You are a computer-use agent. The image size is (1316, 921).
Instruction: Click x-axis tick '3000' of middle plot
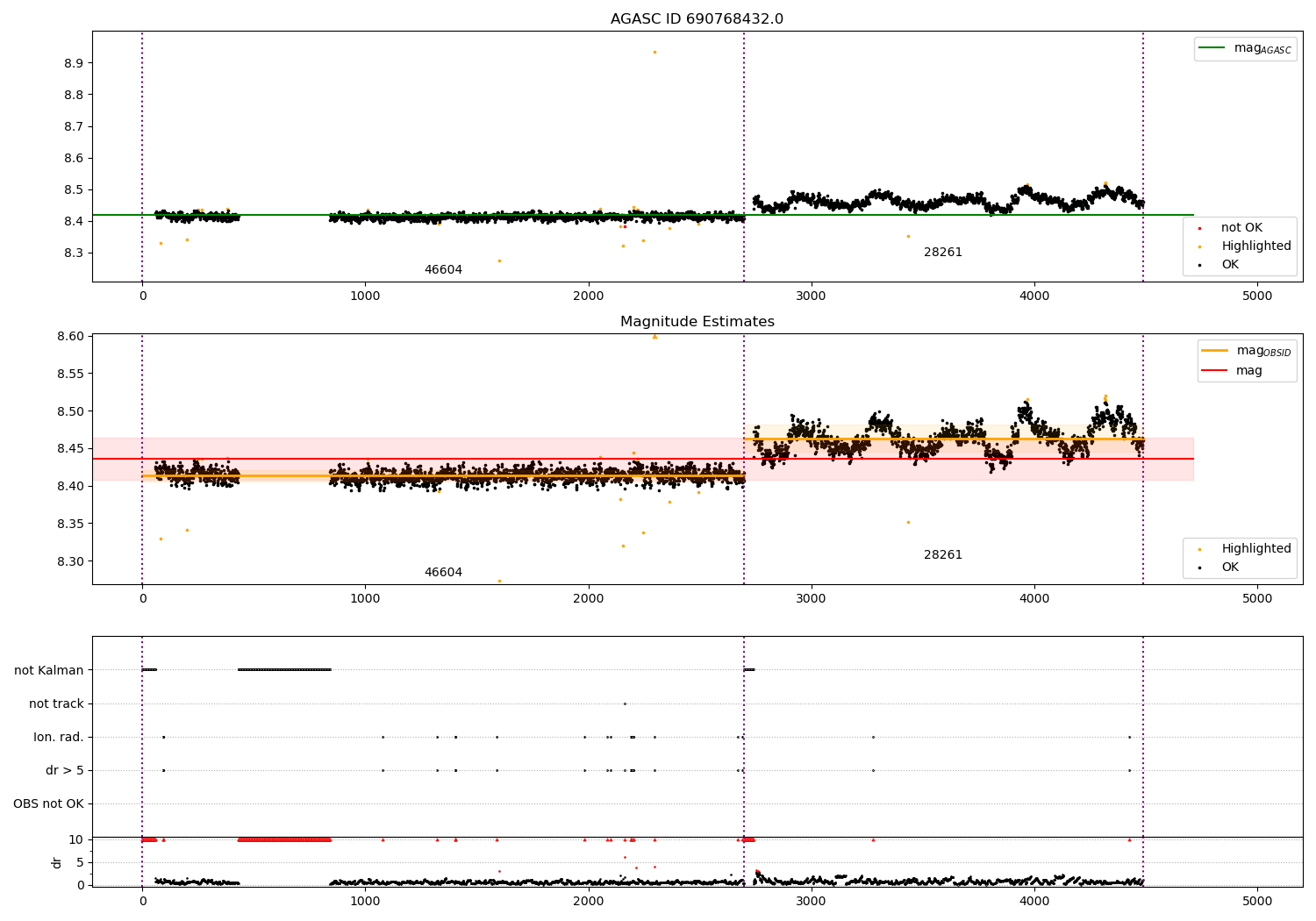pyautogui.click(x=812, y=599)
